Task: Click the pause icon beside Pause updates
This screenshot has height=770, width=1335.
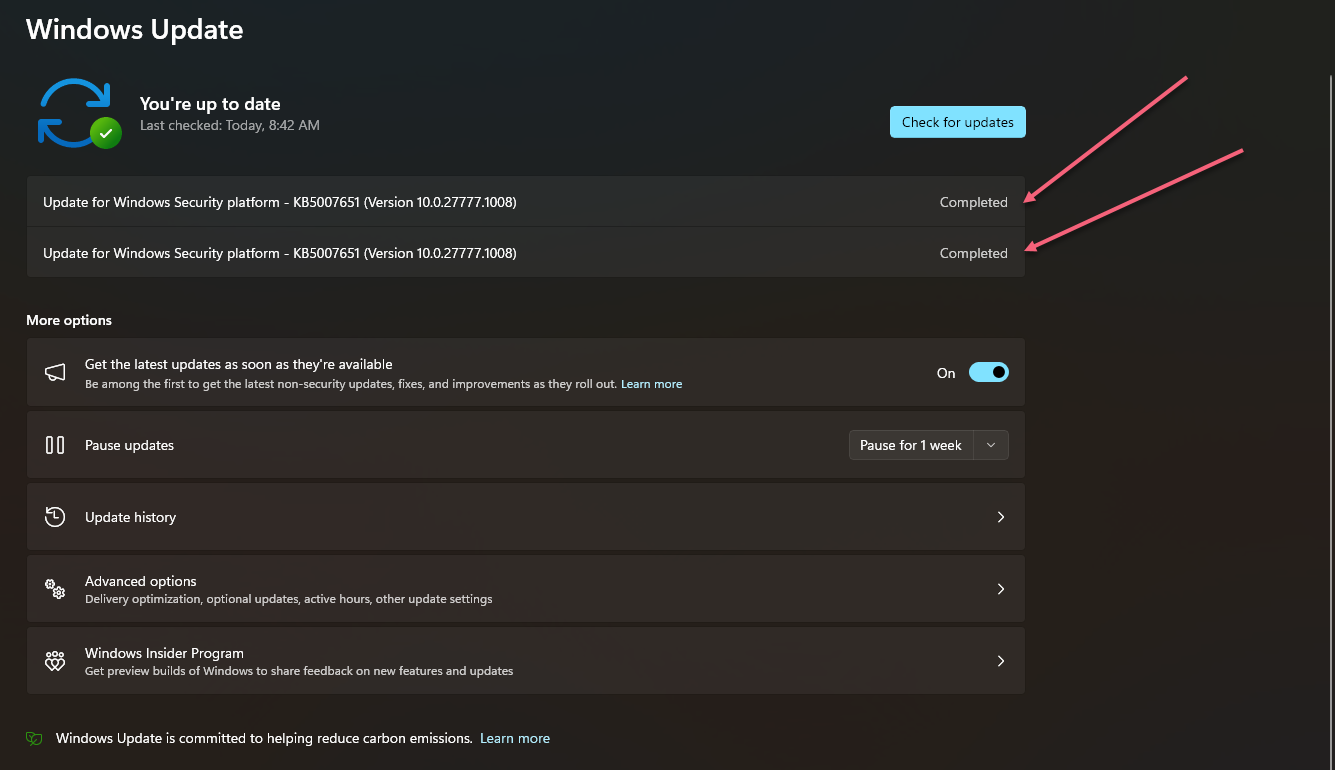Action: point(55,445)
